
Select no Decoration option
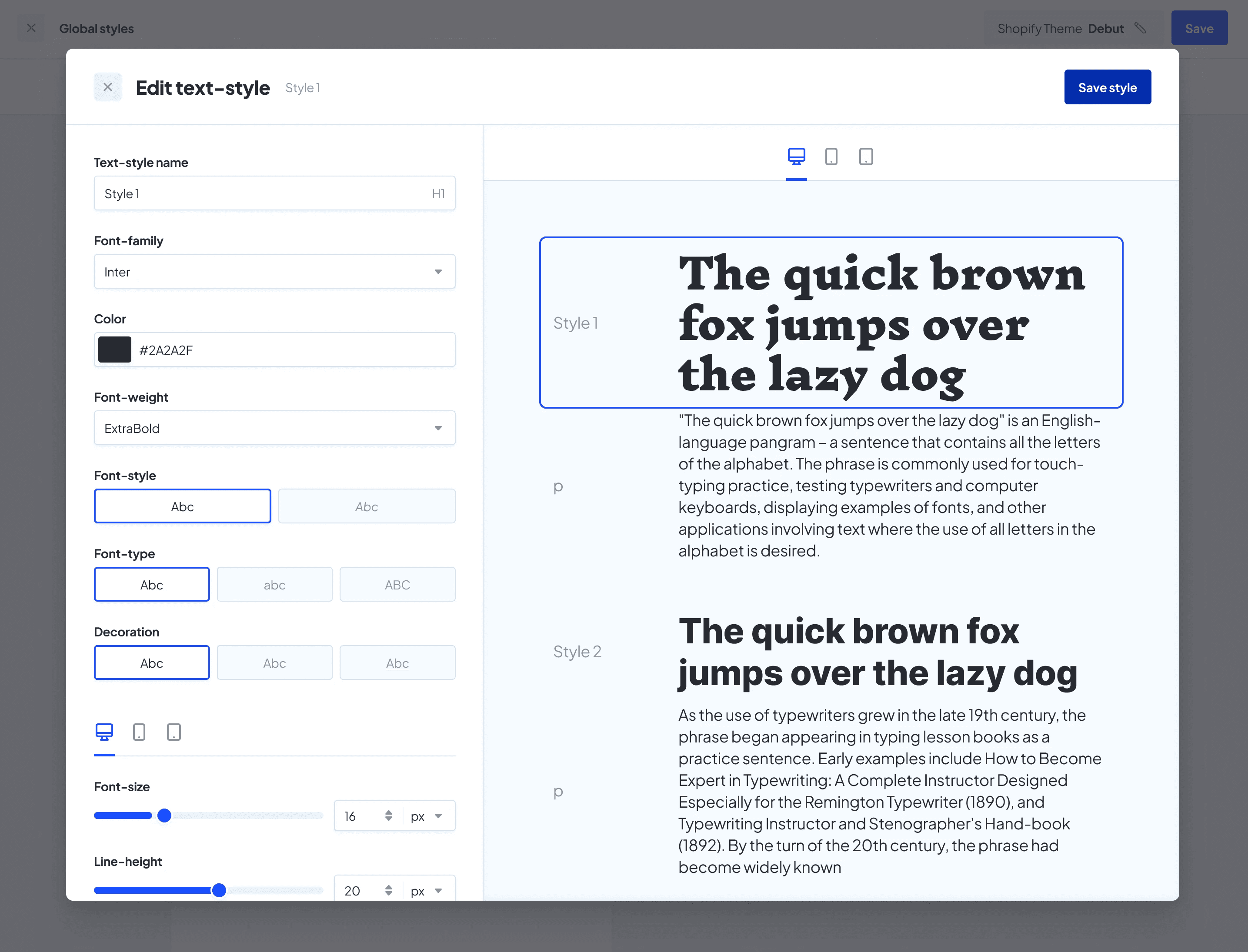[x=152, y=662]
